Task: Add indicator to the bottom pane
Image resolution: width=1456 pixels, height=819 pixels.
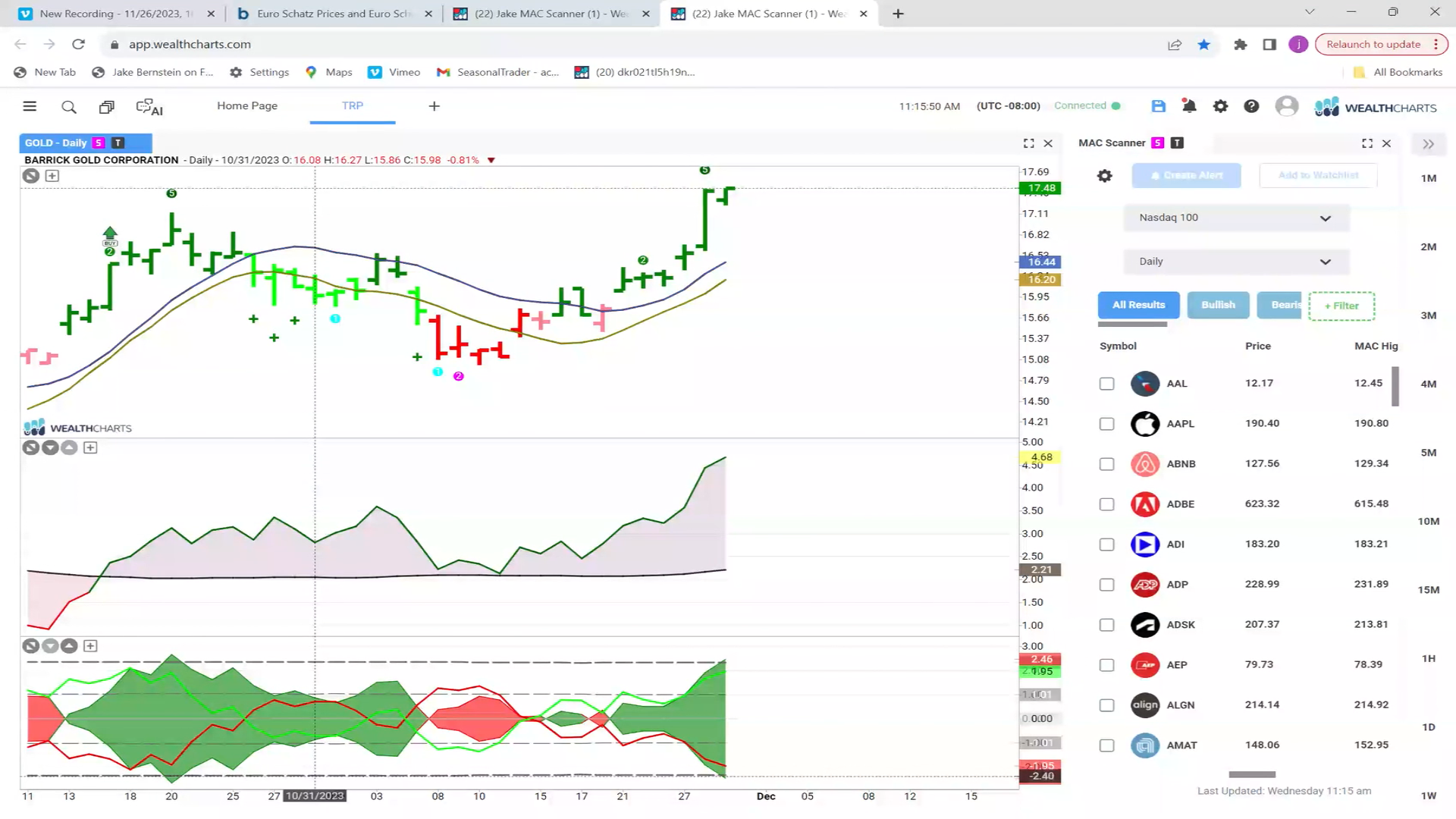Action: click(90, 646)
